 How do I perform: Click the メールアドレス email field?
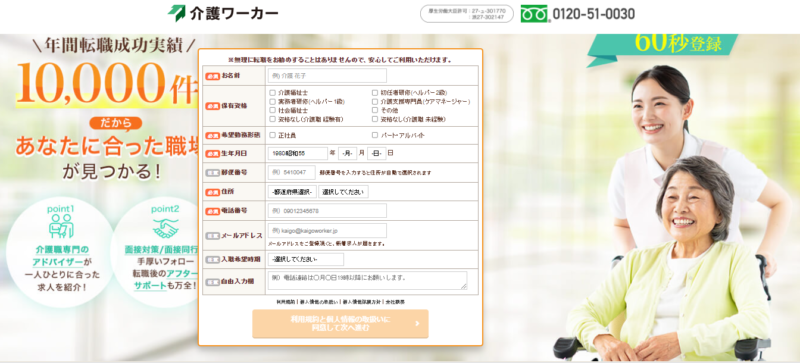click(x=327, y=230)
